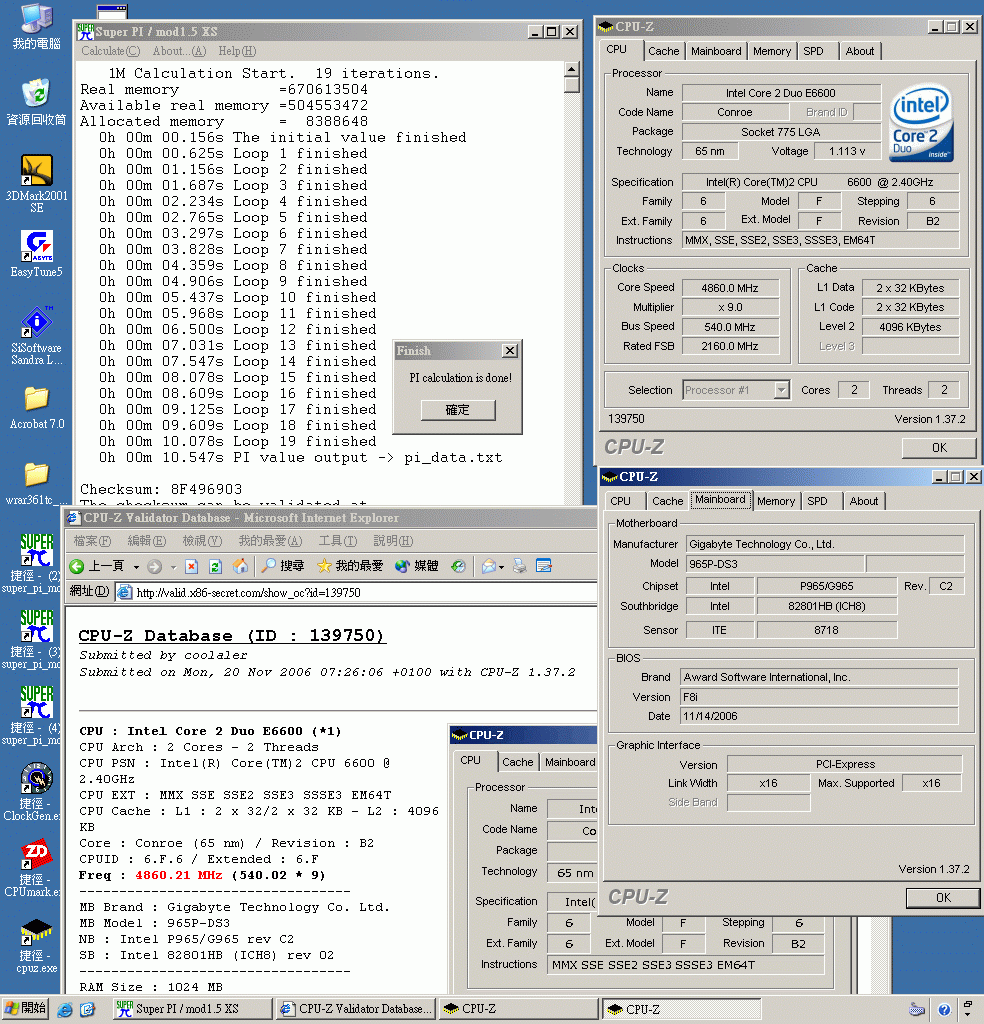Image resolution: width=984 pixels, height=1024 pixels.
Task: Click IE Mail envelope icon
Action: point(488,566)
